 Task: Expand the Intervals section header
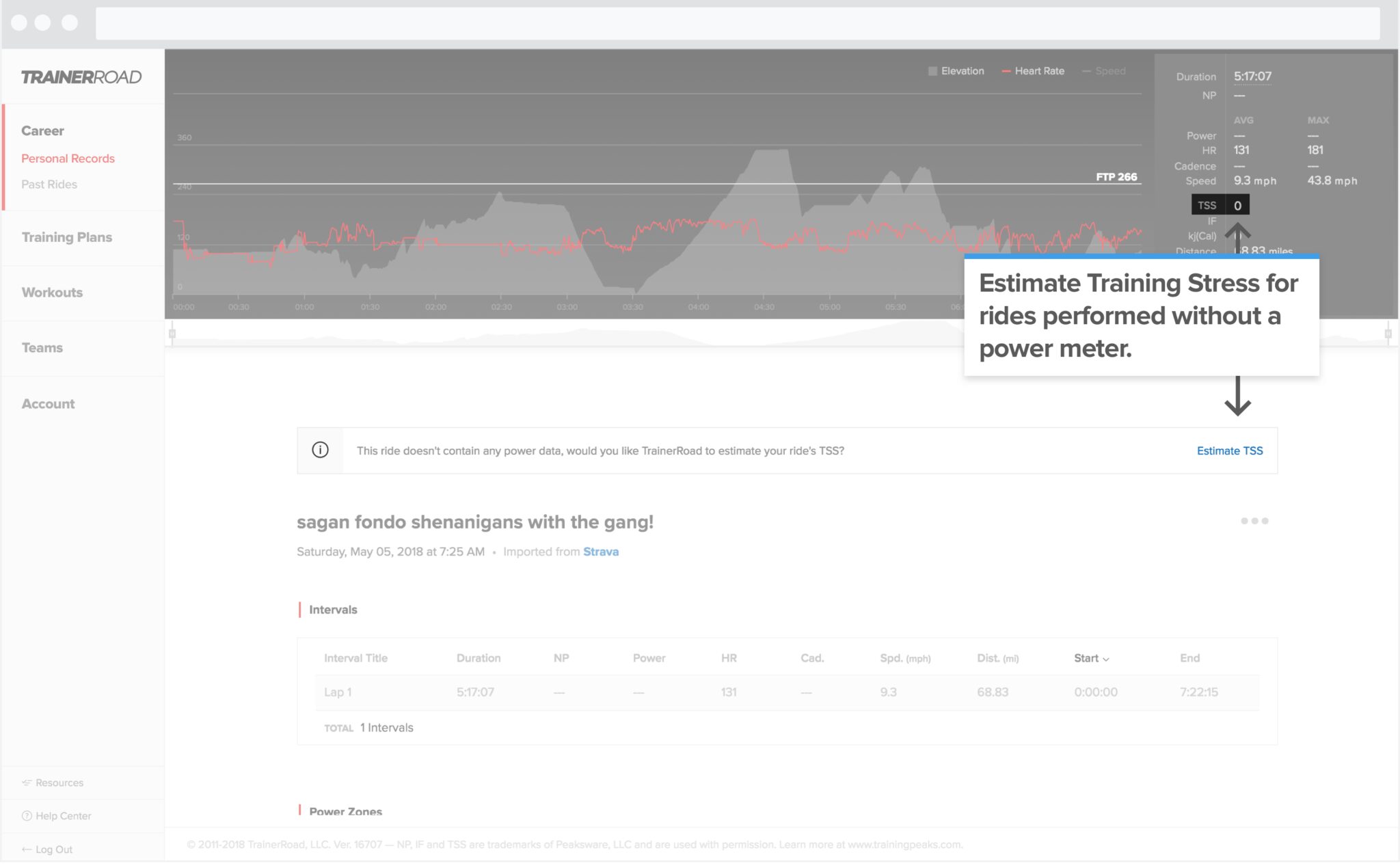pyautogui.click(x=334, y=608)
